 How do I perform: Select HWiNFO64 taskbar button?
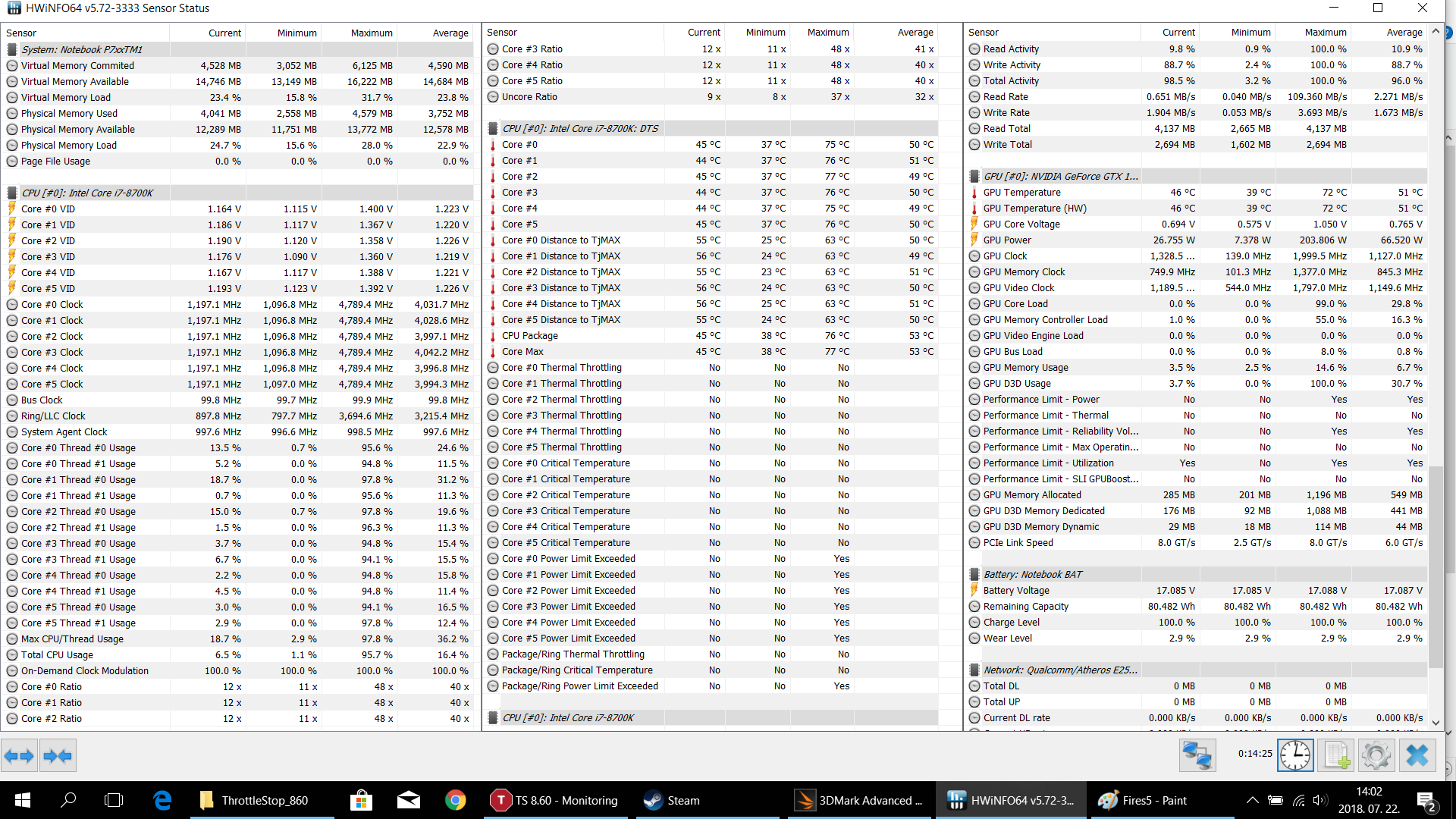point(1010,800)
